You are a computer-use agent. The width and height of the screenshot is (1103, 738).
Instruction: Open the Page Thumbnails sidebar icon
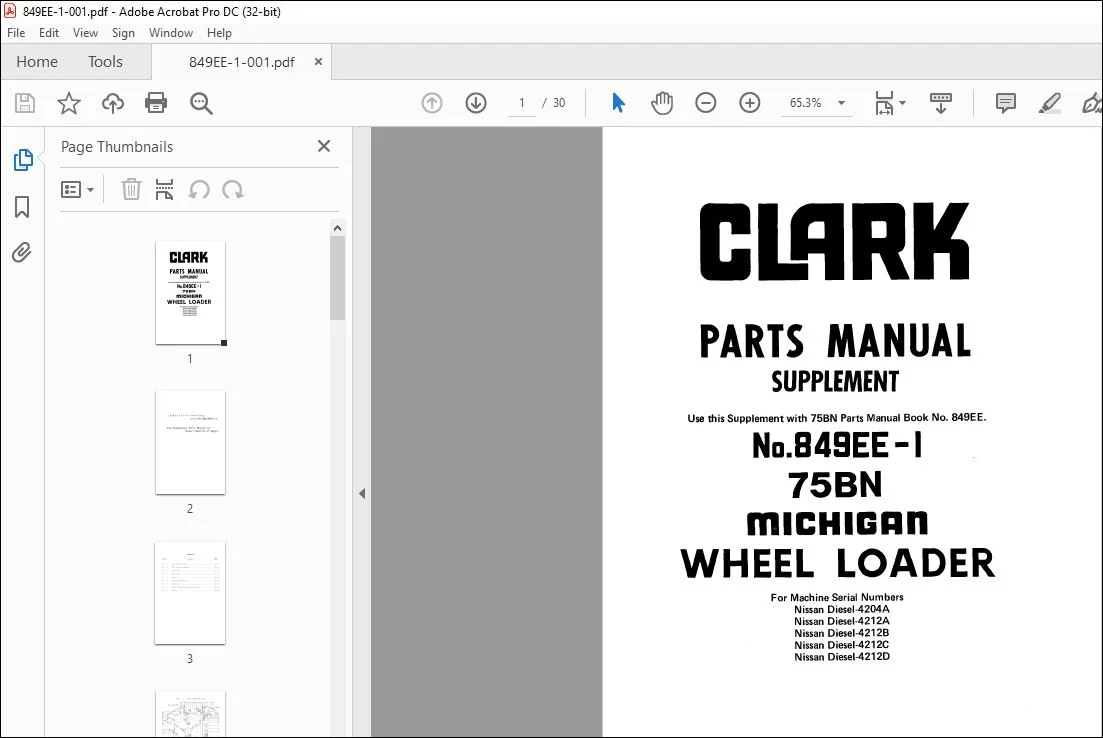[23, 160]
